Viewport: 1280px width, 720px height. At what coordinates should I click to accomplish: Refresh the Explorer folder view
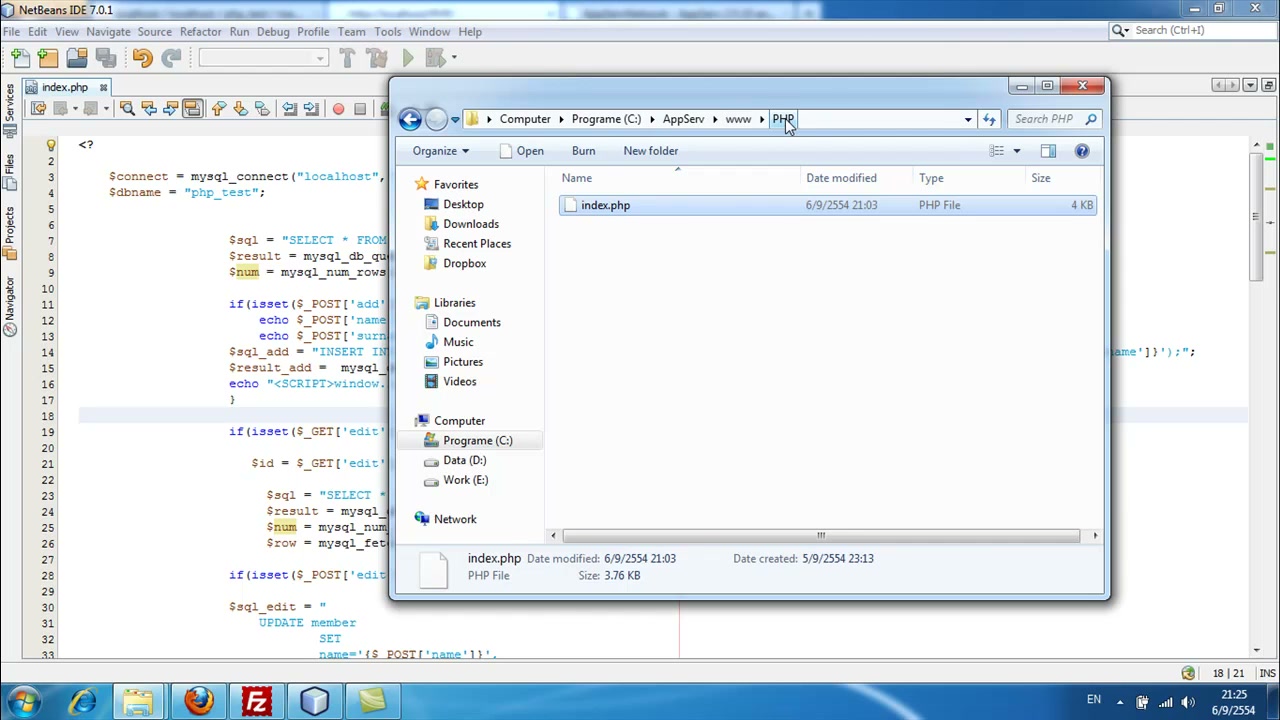coord(989,119)
